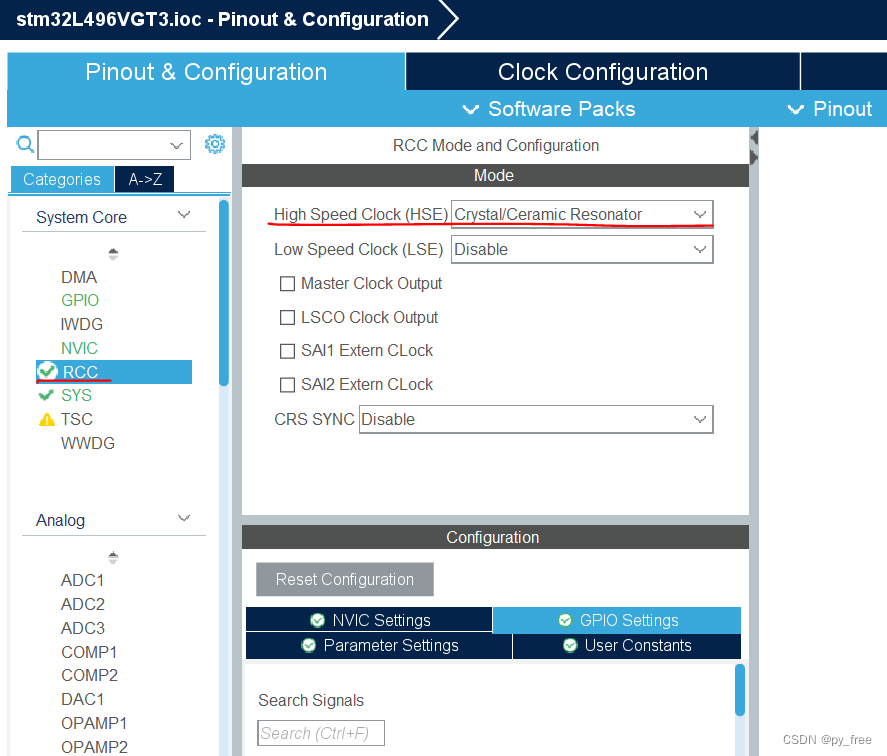The width and height of the screenshot is (887, 756).
Task: Open Low Speed Clock (LSE) dropdown
Action: [x=582, y=250]
